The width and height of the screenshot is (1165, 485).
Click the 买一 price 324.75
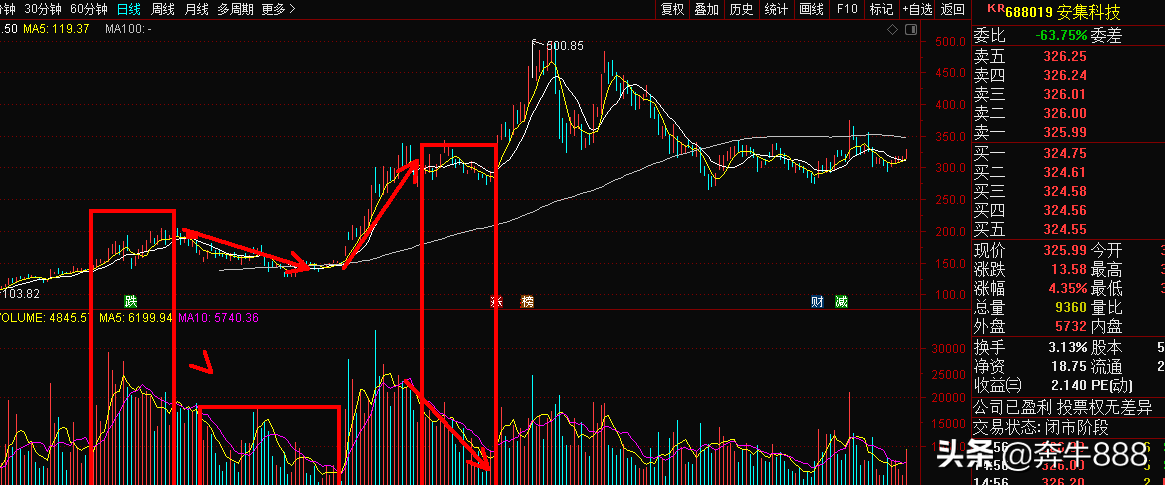[x=1065, y=154]
